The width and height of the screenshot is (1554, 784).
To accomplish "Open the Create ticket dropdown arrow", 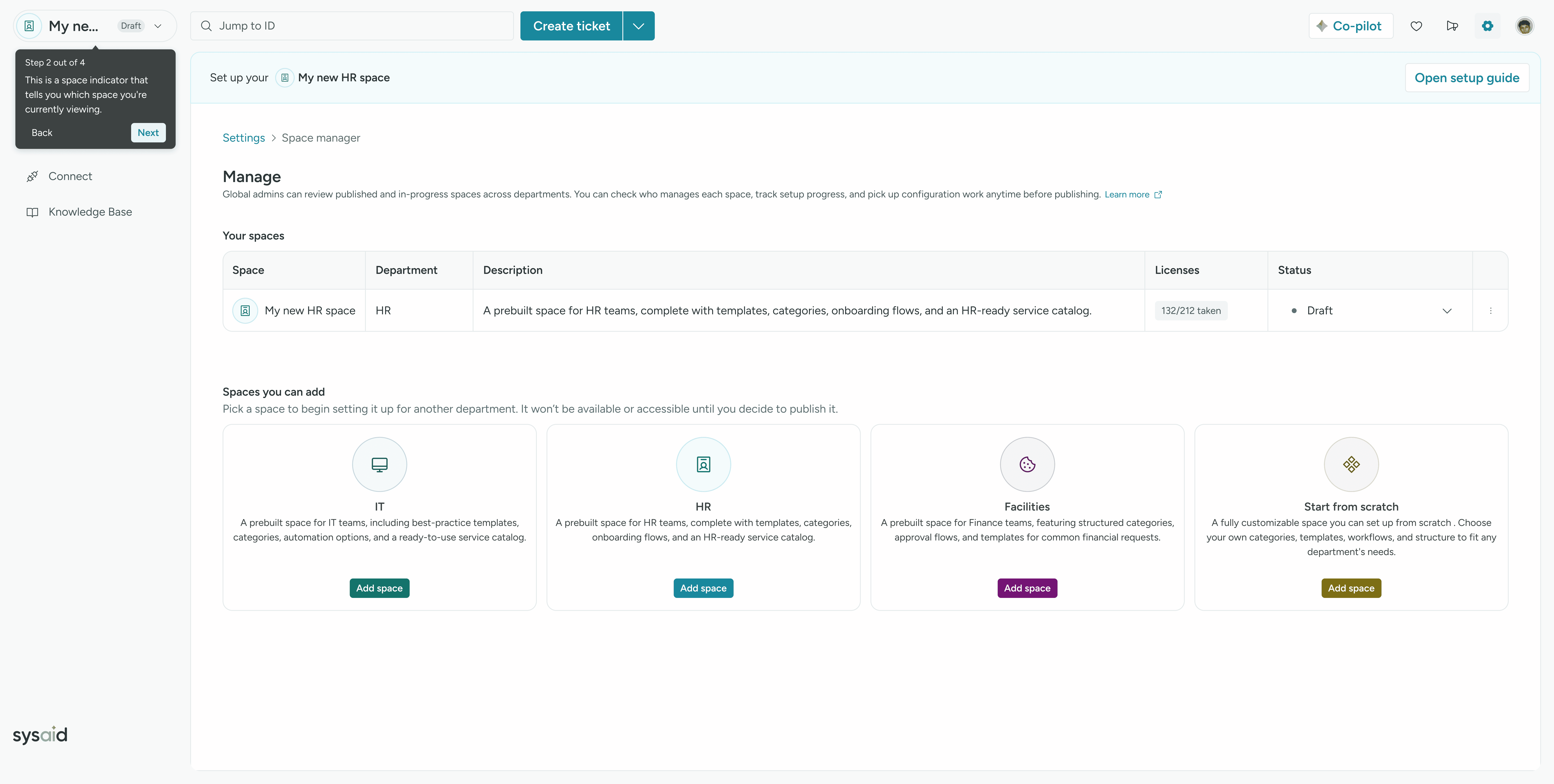I will (x=638, y=26).
